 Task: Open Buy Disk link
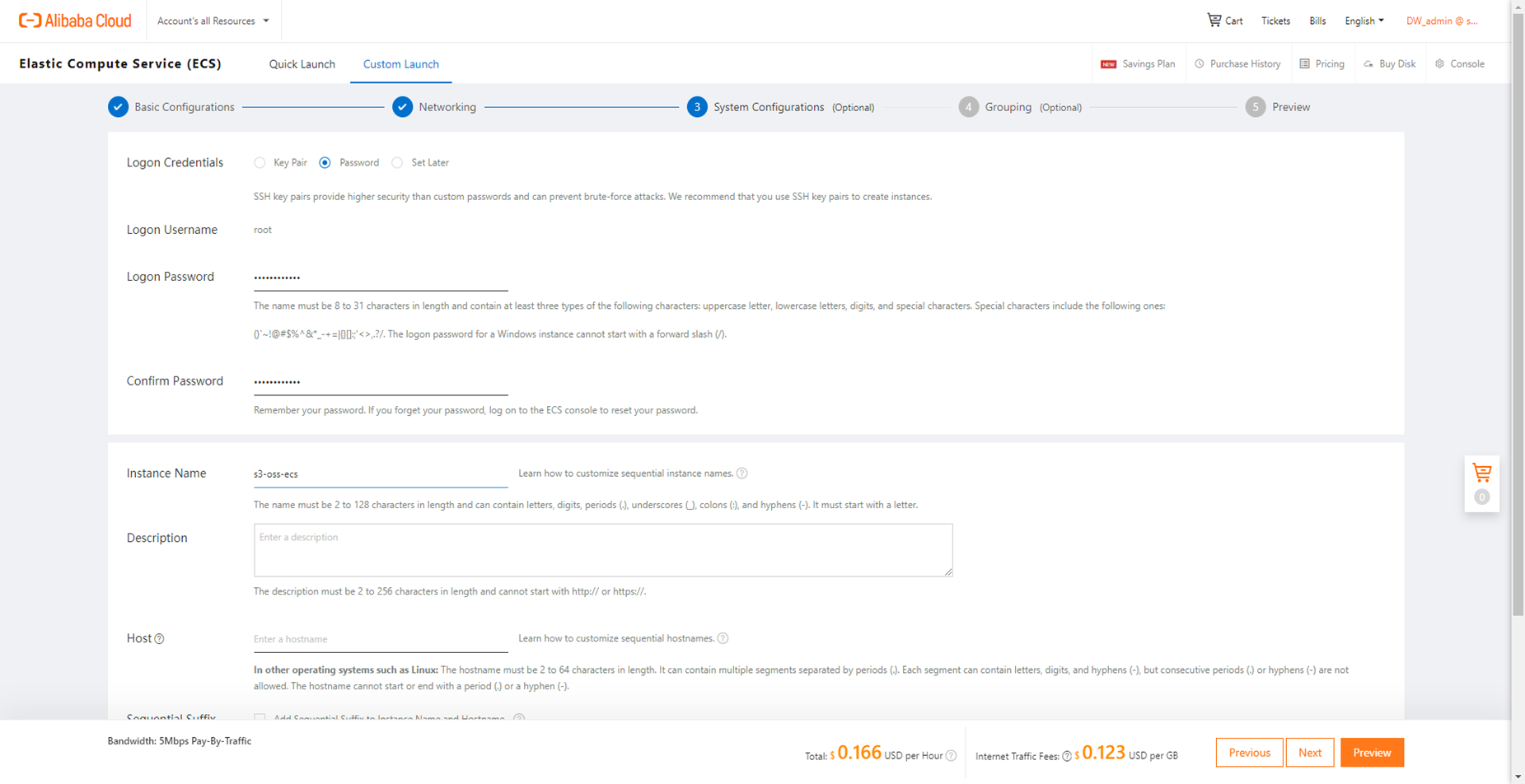point(1397,64)
